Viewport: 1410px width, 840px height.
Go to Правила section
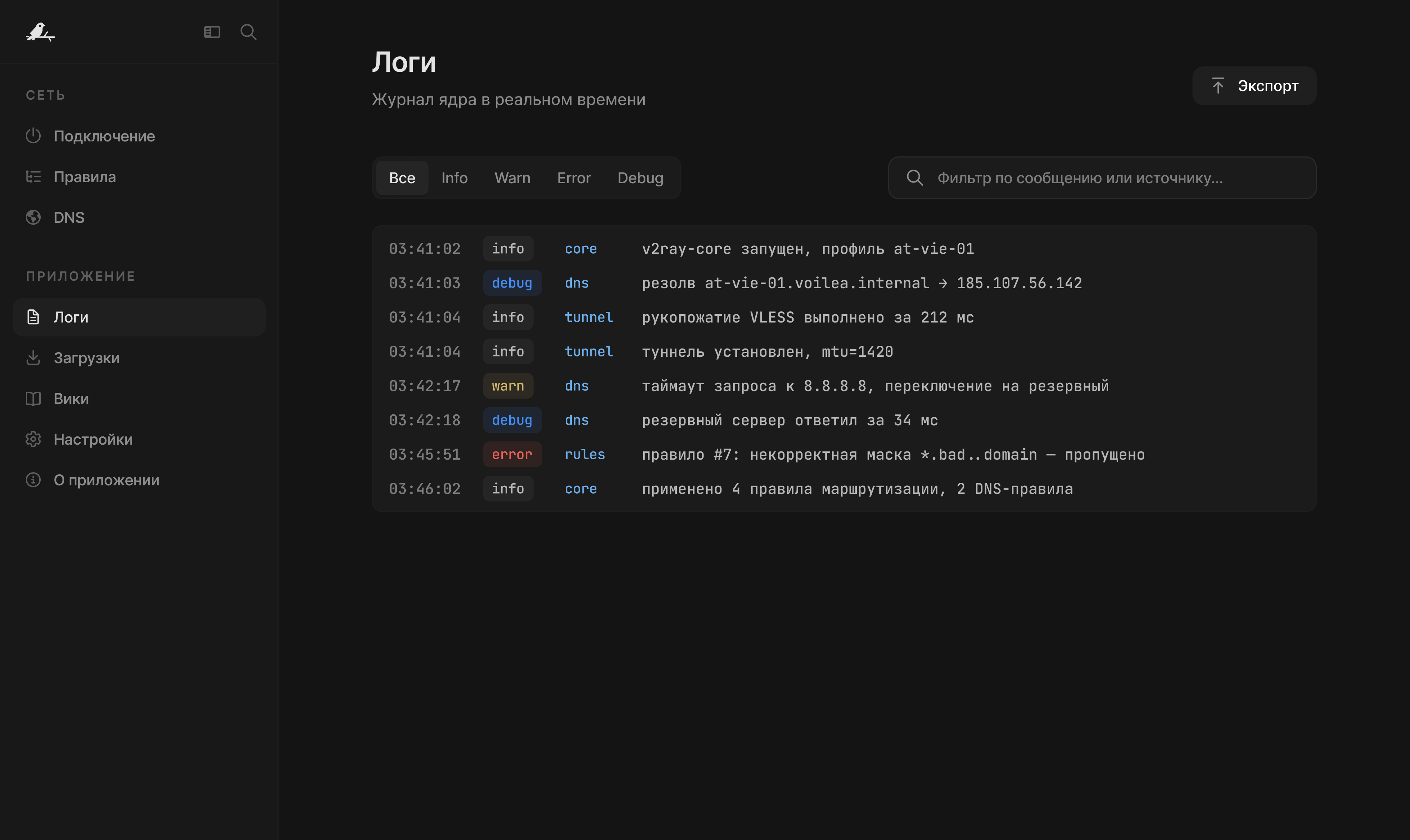pos(139,176)
